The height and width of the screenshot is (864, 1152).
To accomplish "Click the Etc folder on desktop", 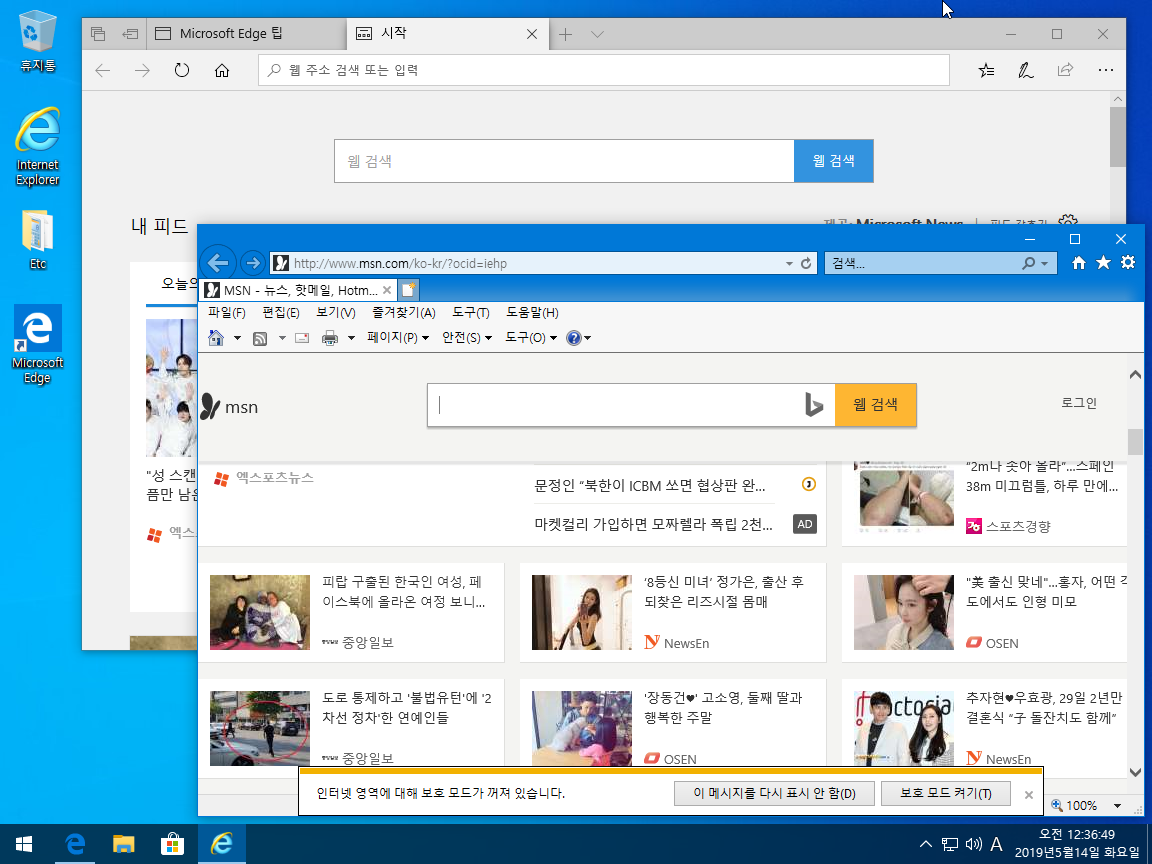I will click(37, 240).
